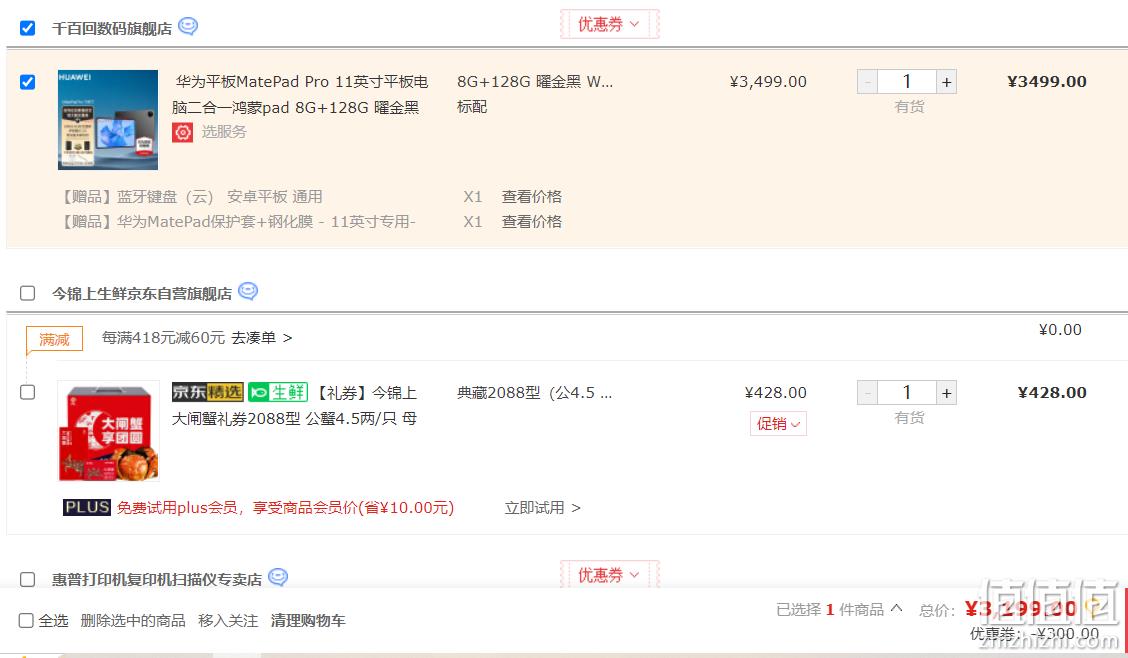Click the 满减 promotion tag
Image resolution: width=1128 pixels, height=658 pixels.
coord(55,339)
